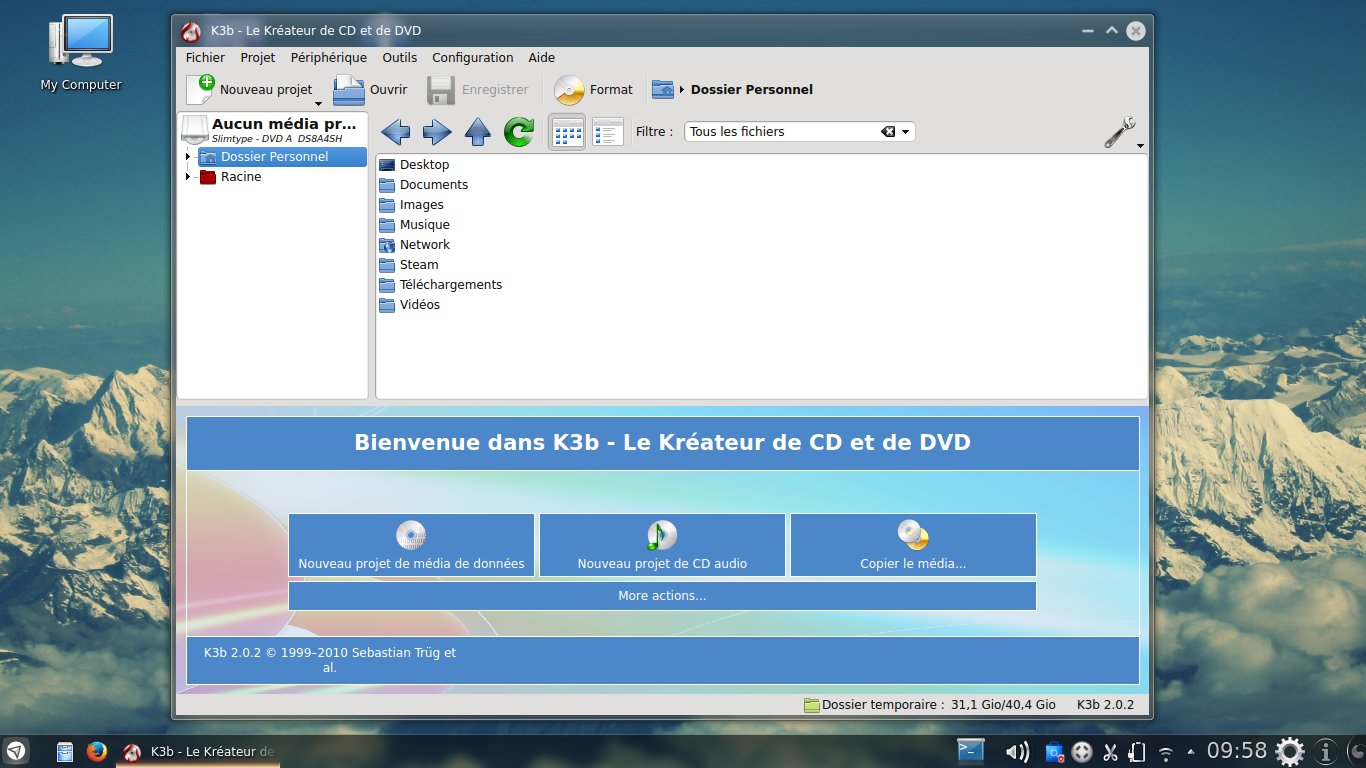The image size is (1366, 768).
Task: Click the greyed Enregistrer save button
Action: pos(478,89)
